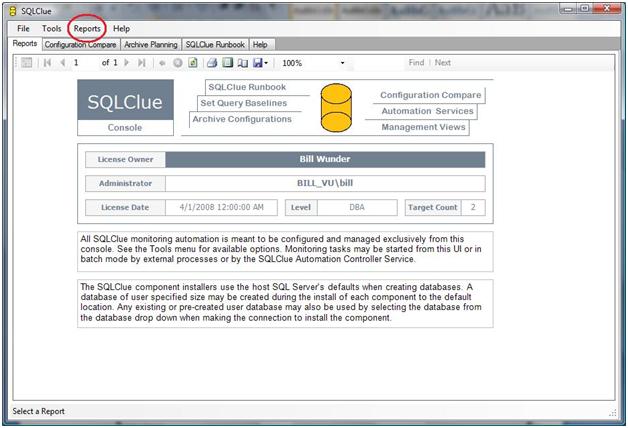The height and width of the screenshot is (428, 628).
Task: Go to previous report page
Action: [62, 62]
